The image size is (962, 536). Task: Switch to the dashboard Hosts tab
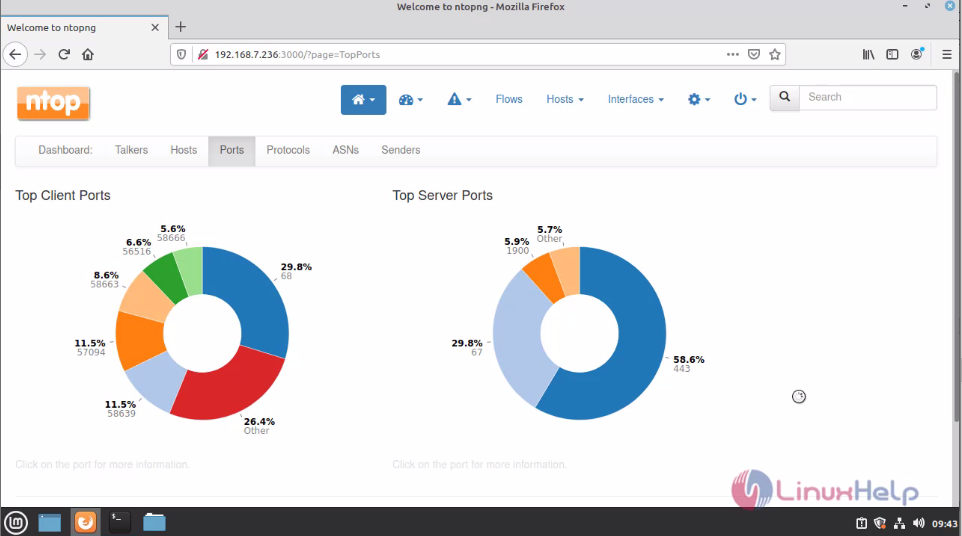[x=183, y=150]
